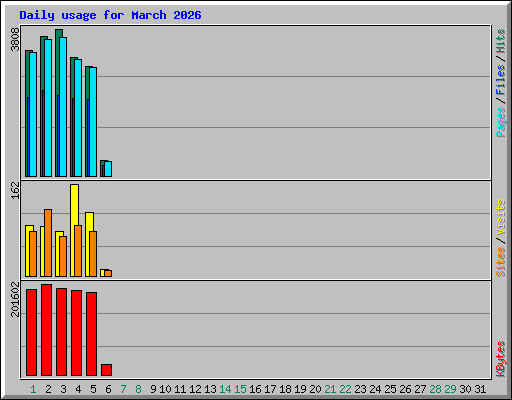Click day 1 on the date axis
This screenshot has height=400, width=512.
[x=33, y=389]
